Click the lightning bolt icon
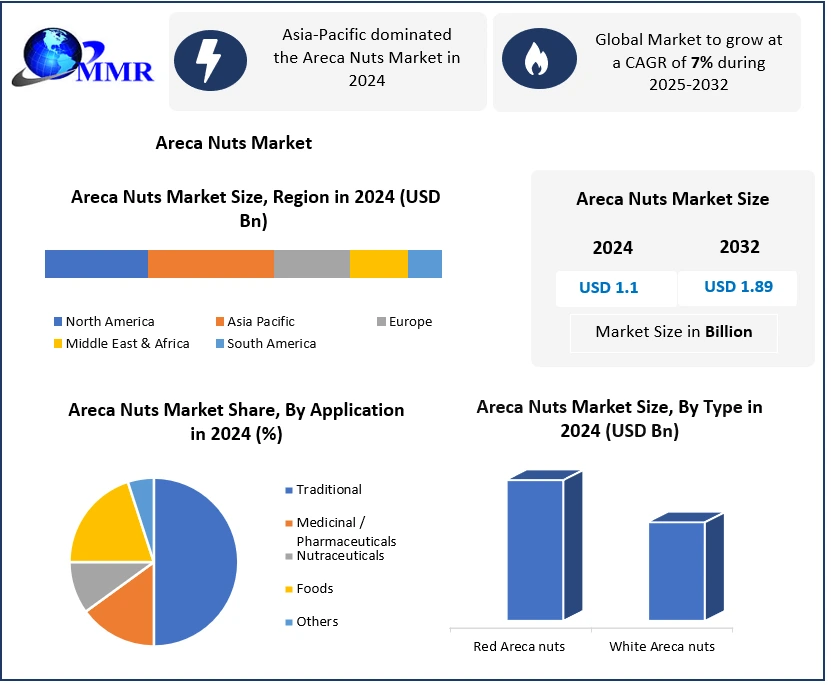This screenshot has width=831, height=685. [x=210, y=61]
